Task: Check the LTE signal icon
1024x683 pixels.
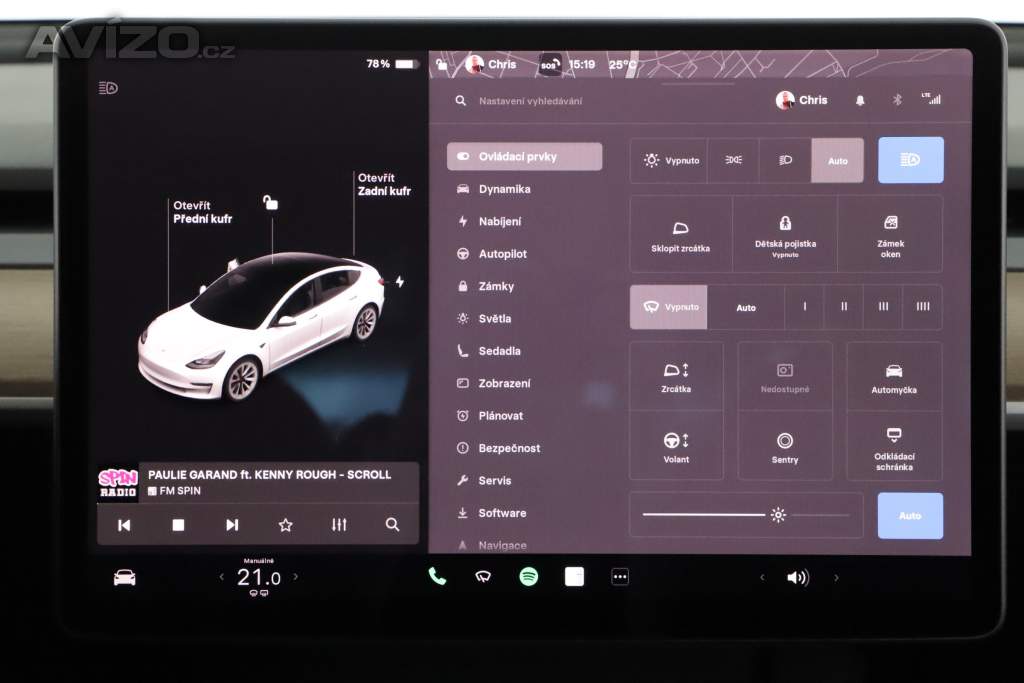Action: [932, 99]
